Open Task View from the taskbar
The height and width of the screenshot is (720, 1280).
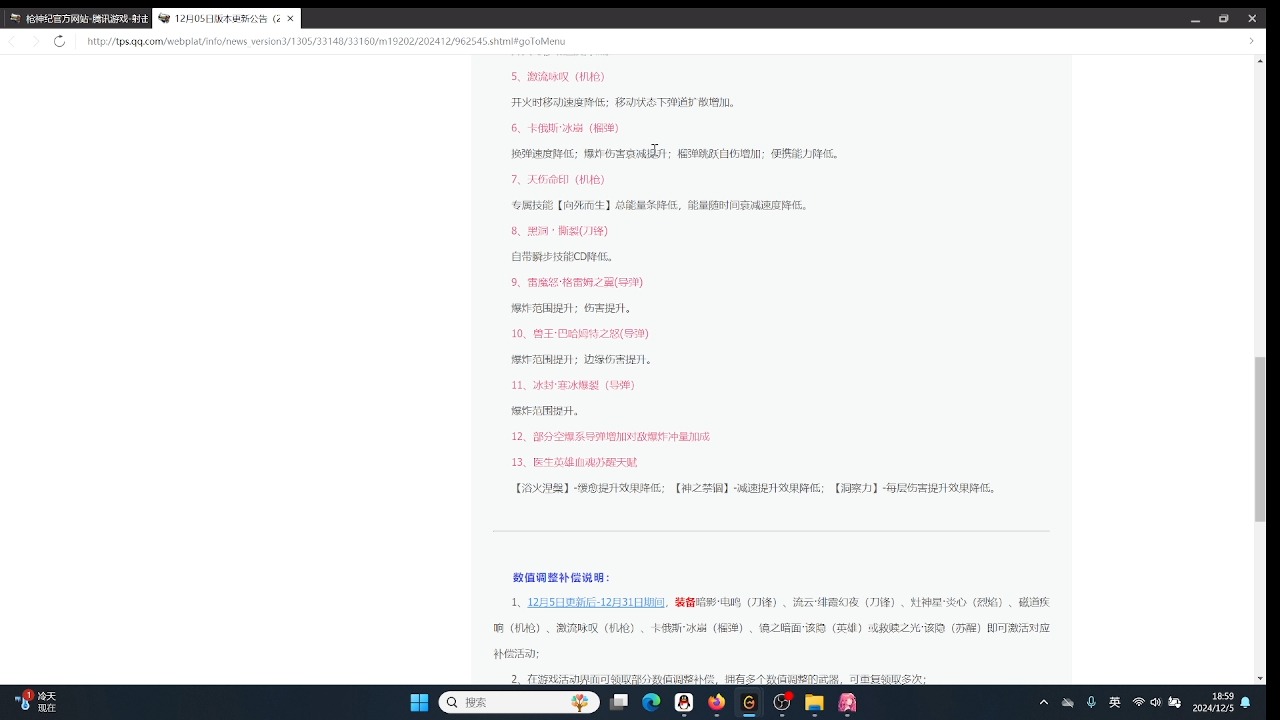coord(620,702)
